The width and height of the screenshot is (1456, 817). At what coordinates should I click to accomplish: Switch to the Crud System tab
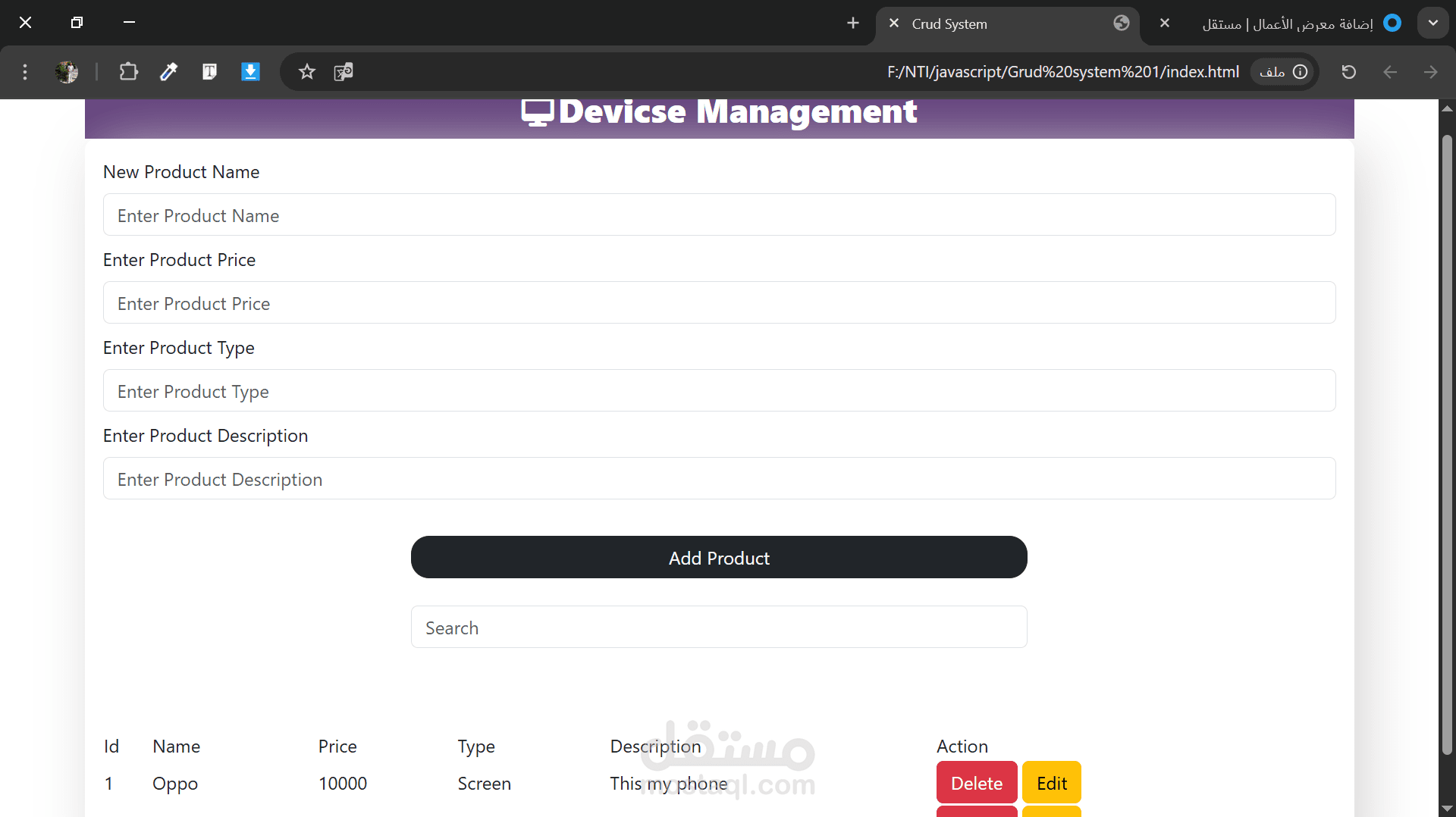pos(1009,24)
